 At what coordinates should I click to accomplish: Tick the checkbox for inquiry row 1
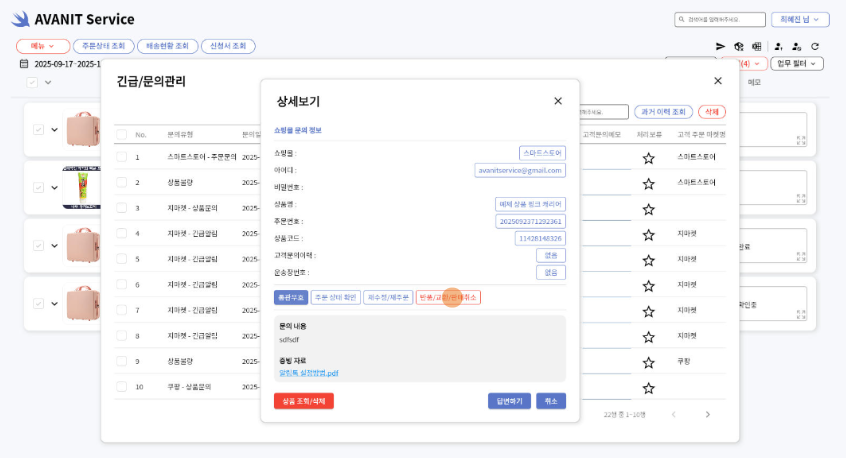(x=121, y=157)
